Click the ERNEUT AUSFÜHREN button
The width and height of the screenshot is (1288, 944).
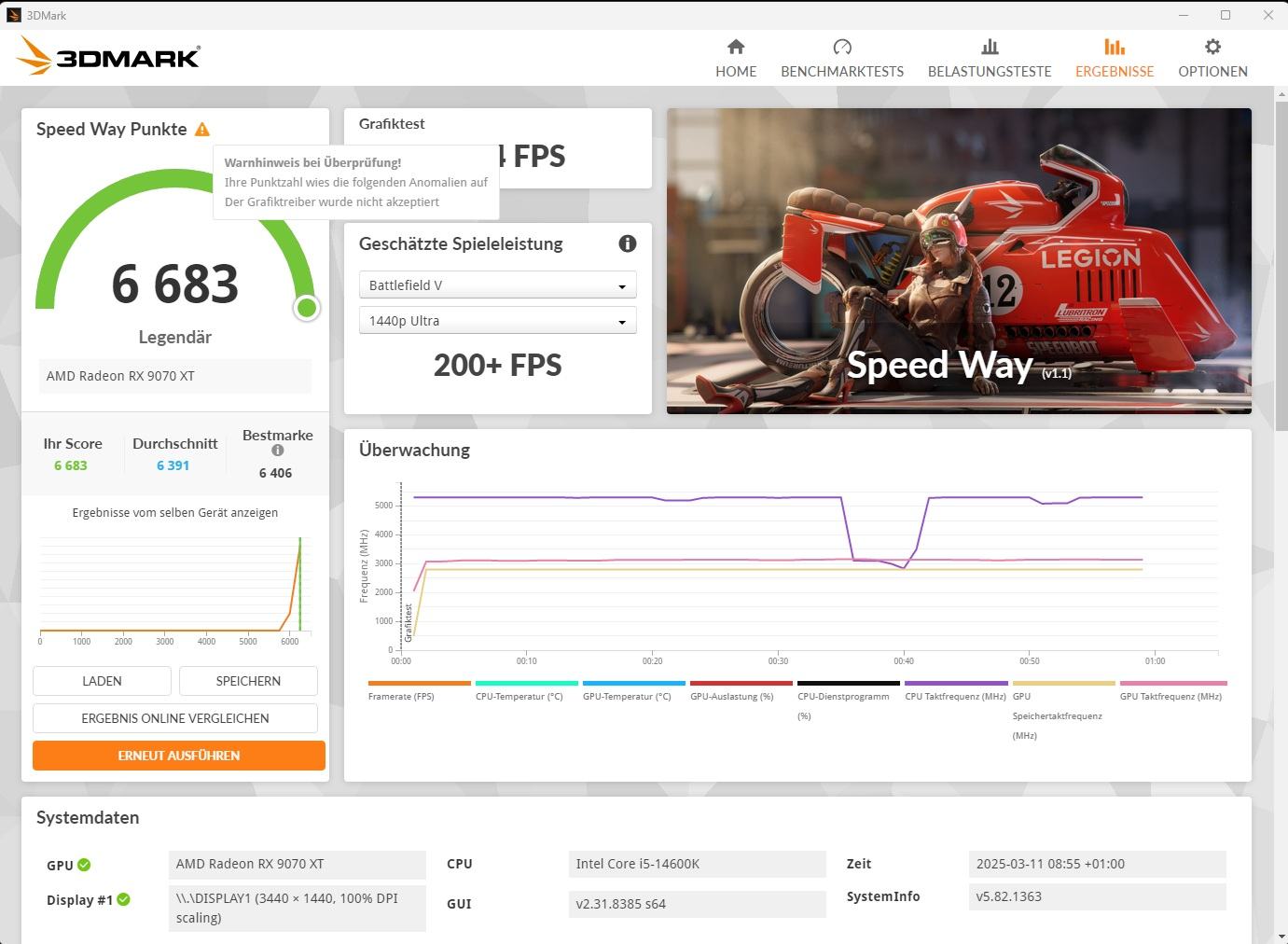click(x=179, y=756)
